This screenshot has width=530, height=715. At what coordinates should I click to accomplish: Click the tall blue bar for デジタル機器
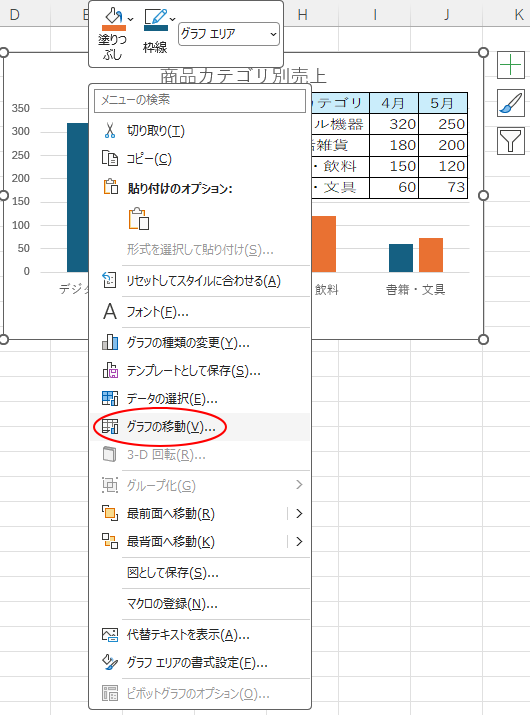(x=78, y=197)
